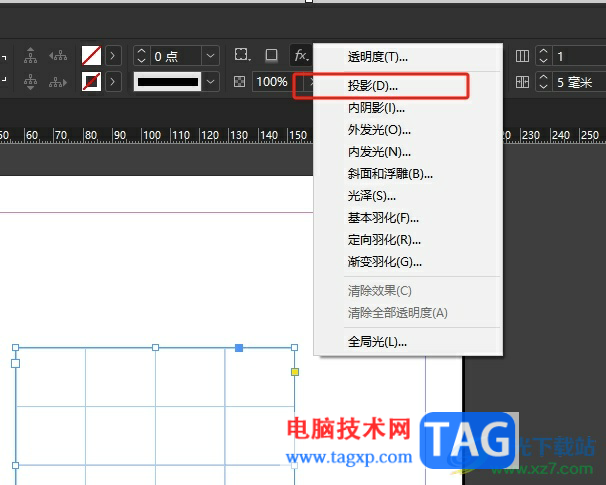Click the solid black stroke style preview

[168, 82]
